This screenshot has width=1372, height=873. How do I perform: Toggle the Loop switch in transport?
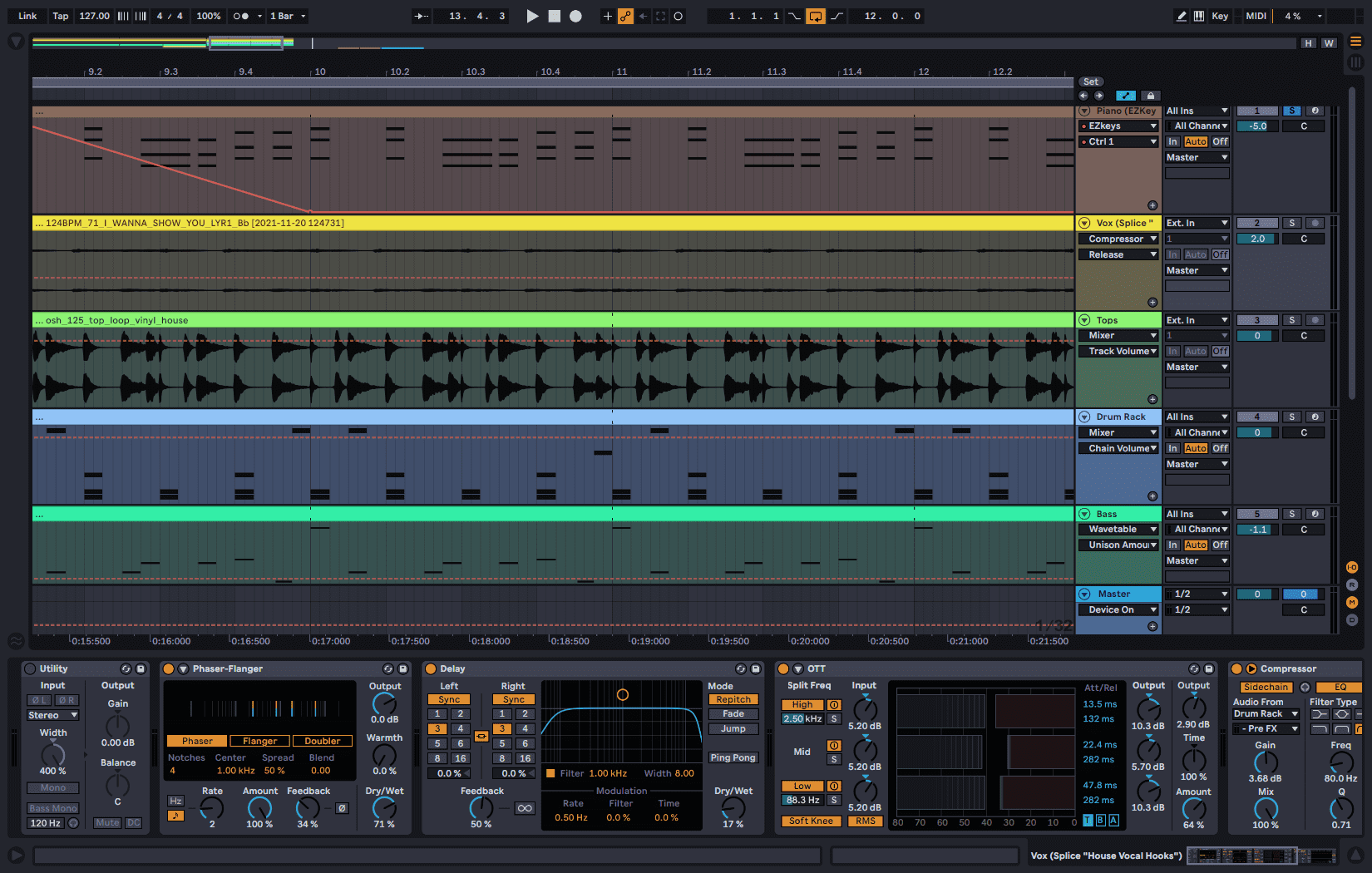[816, 16]
